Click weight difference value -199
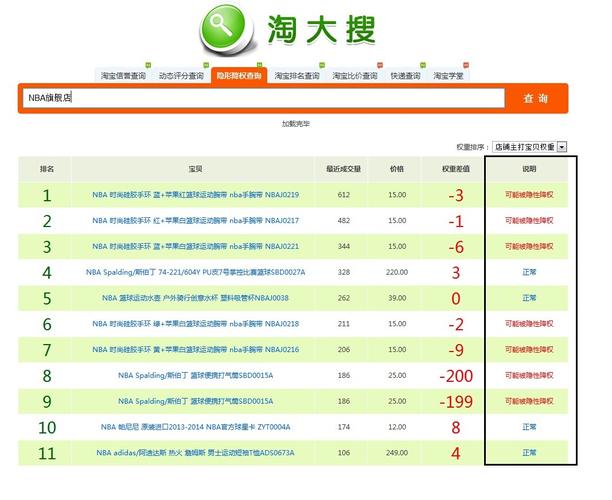Image resolution: width=612 pixels, height=500 pixels. click(x=456, y=402)
